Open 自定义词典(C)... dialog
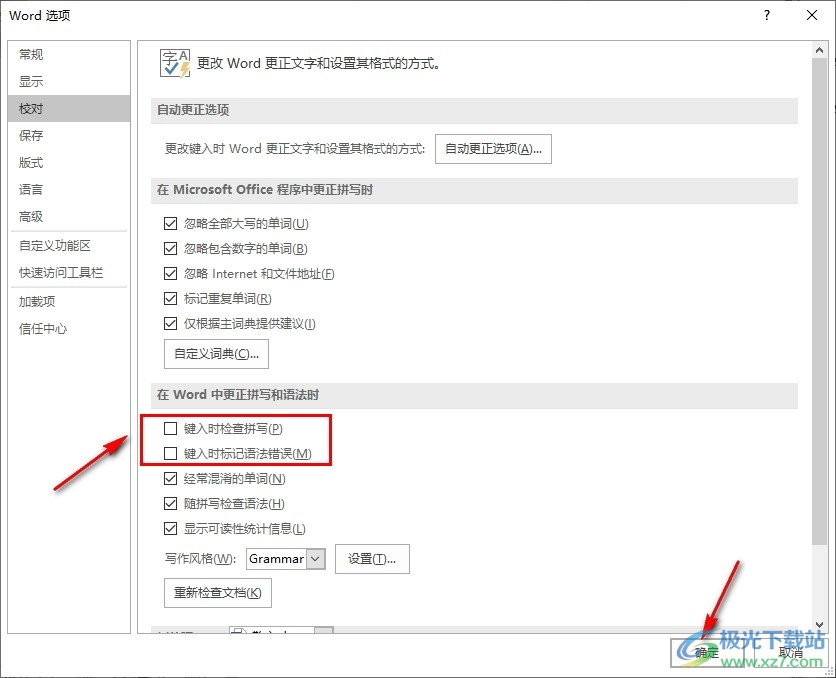The height and width of the screenshot is (678, 836). tap(216, 354)
